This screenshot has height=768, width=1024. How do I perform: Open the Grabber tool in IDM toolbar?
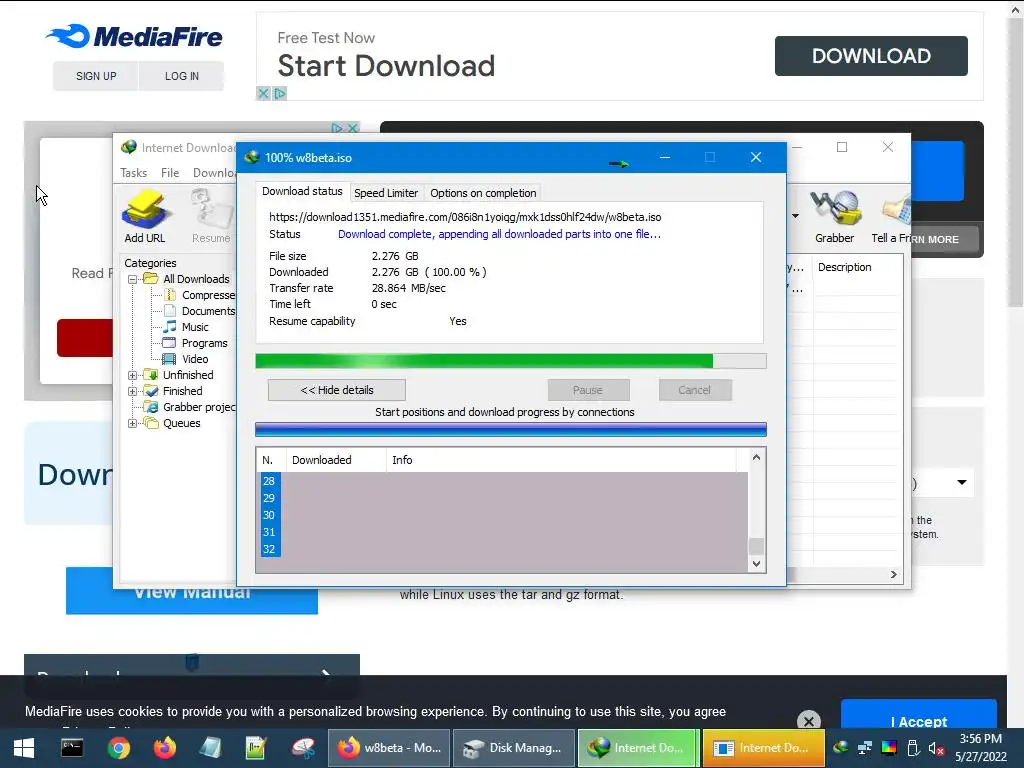(x=835, y=208)
